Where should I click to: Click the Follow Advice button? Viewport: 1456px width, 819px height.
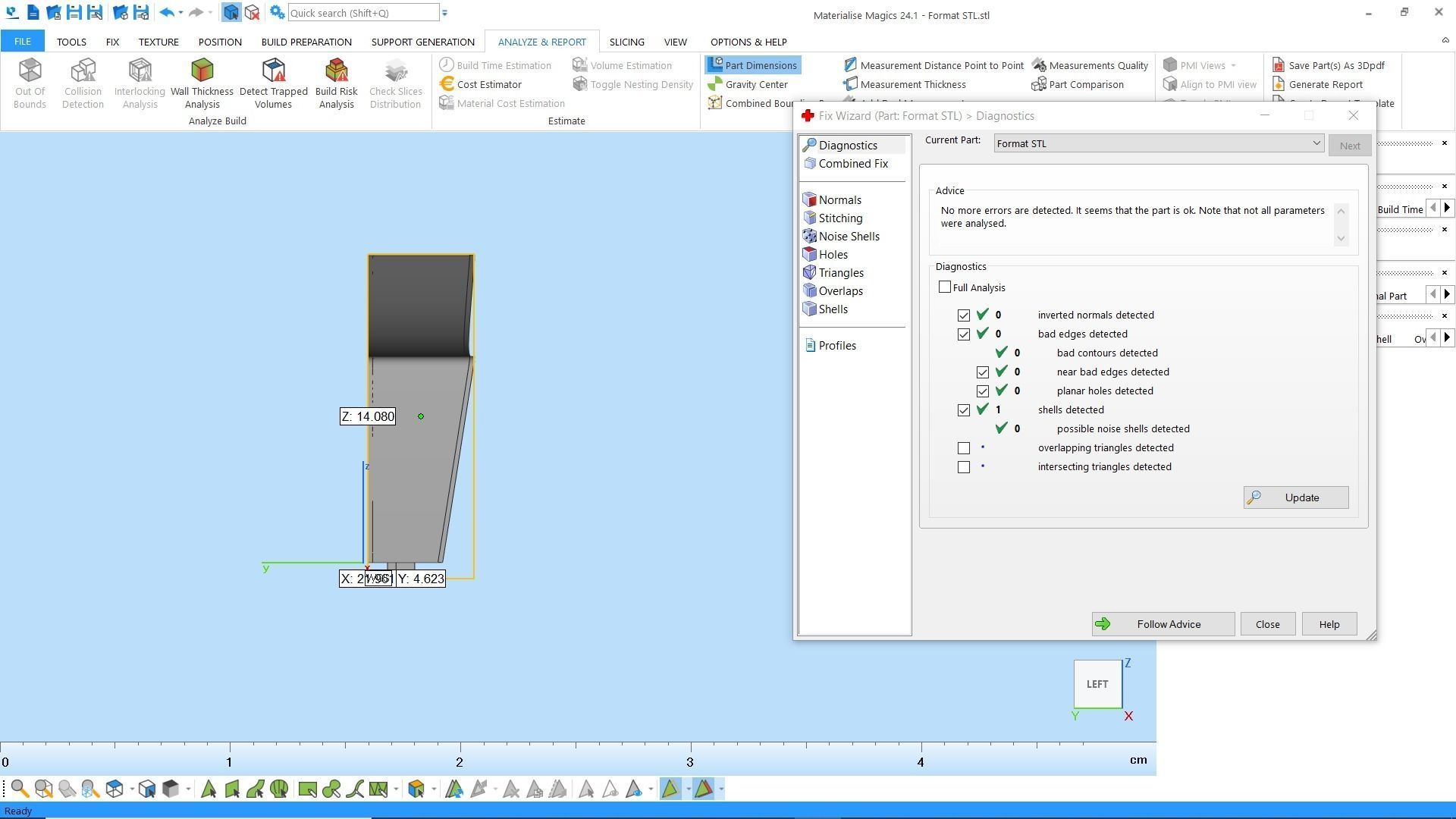[1163, 624]
